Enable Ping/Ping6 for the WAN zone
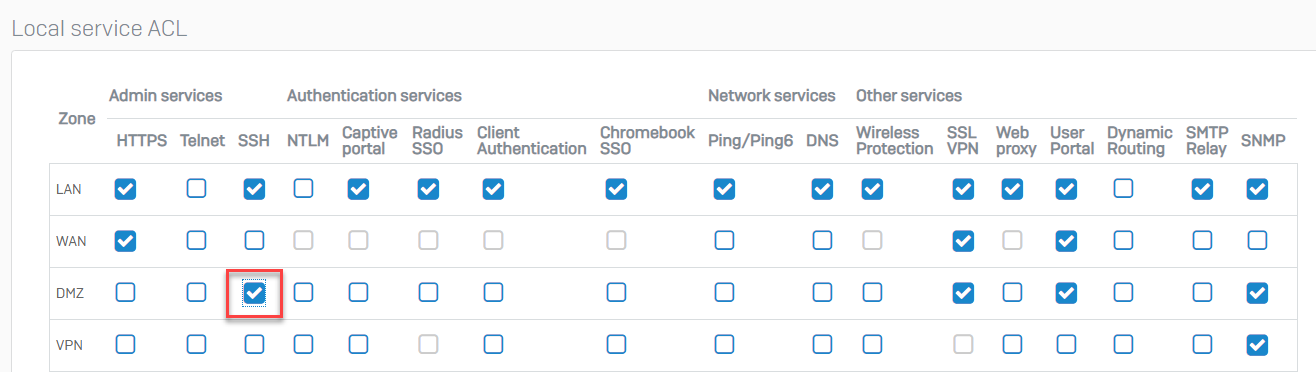 point(724,241)
